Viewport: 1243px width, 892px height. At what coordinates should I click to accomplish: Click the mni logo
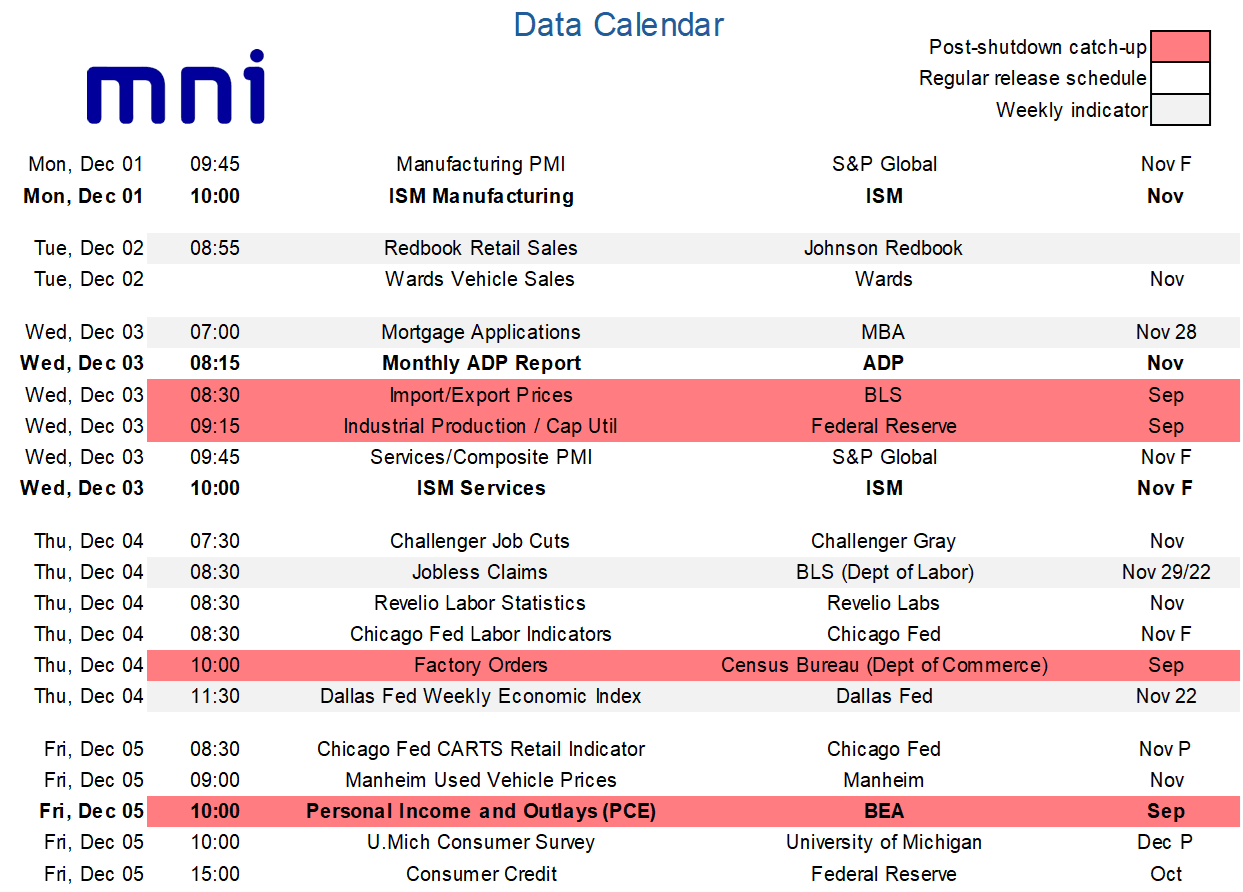coord(176,87)
